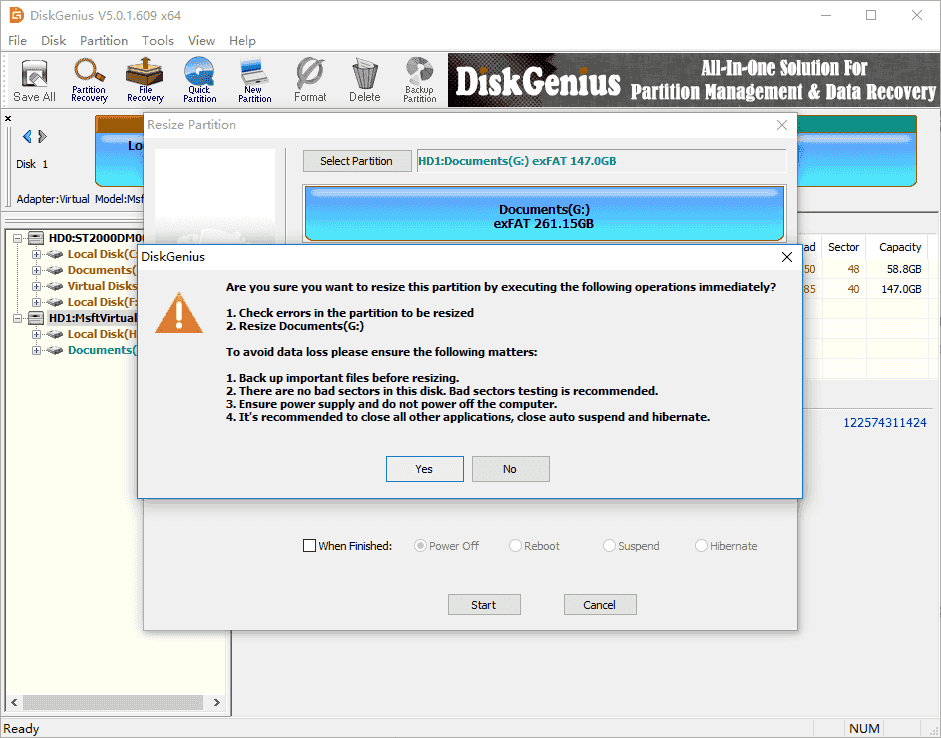Open Backup Partition tool
This screenshot has height=738, width=941.
(x=419, y=80)
